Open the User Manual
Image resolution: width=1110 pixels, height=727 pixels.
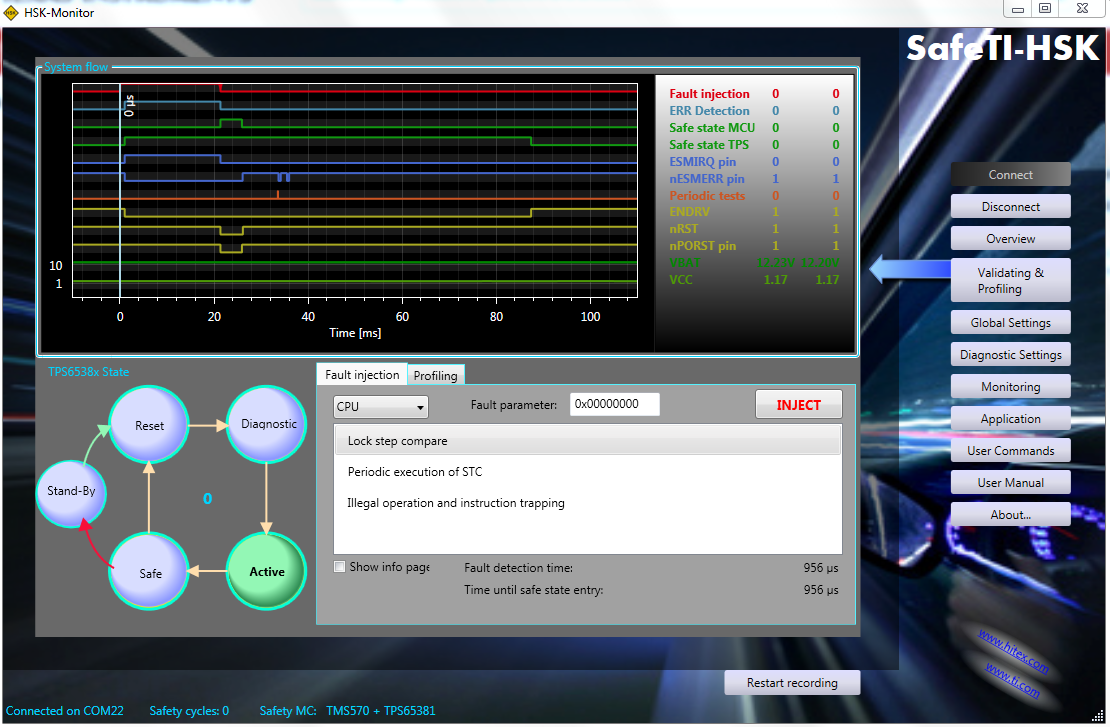pyautogui.click(x=1010, y=483)
